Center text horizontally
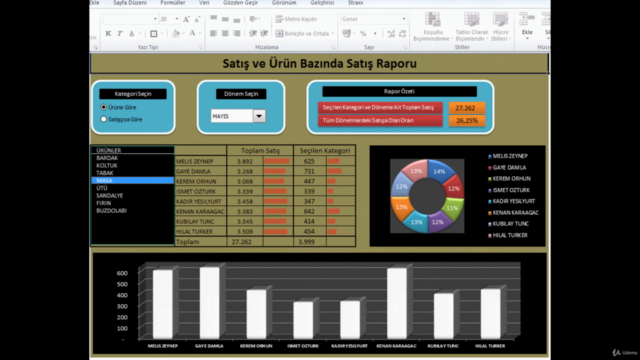 click(x=225, y=33)
